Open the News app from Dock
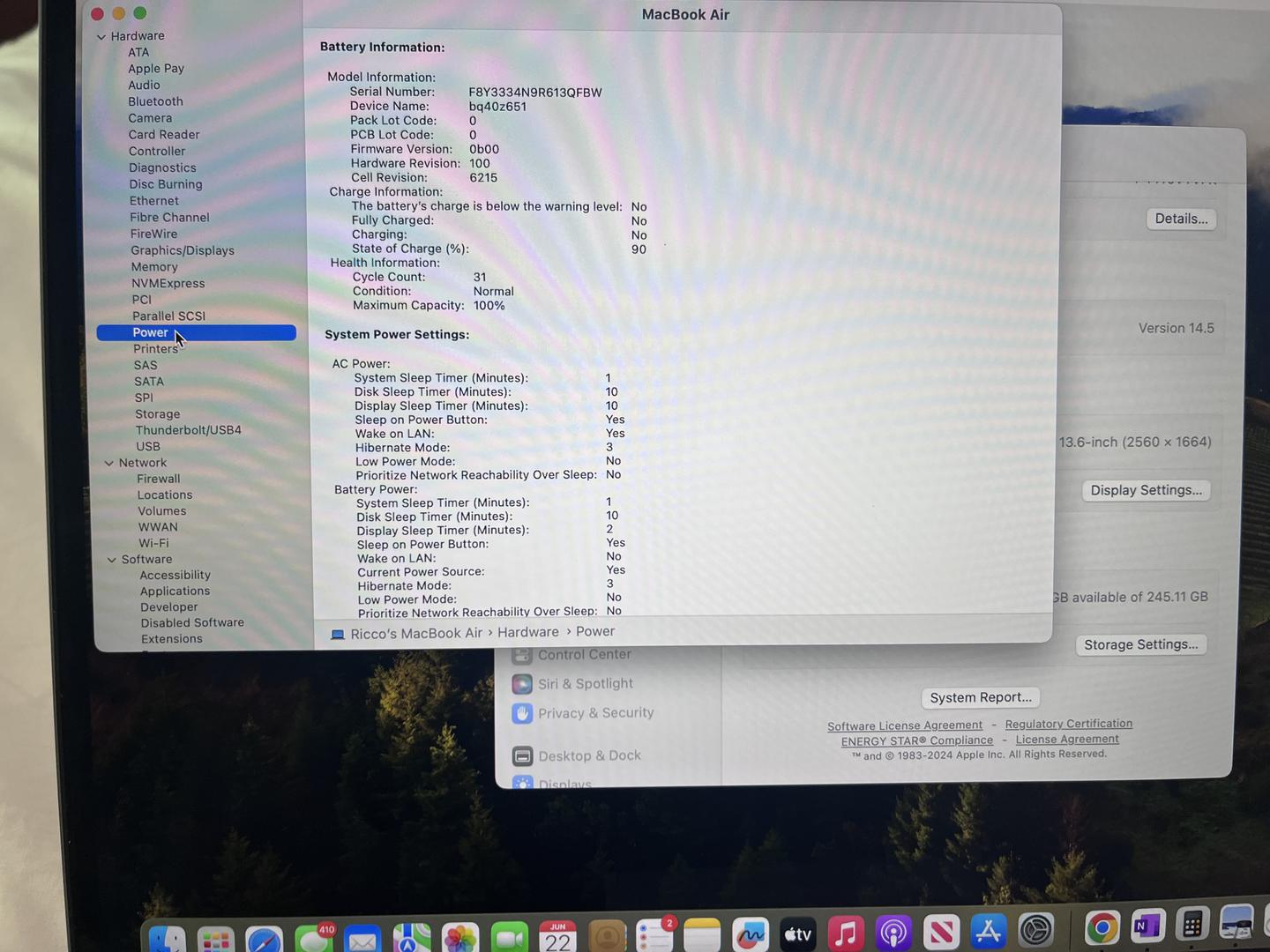 940,933
